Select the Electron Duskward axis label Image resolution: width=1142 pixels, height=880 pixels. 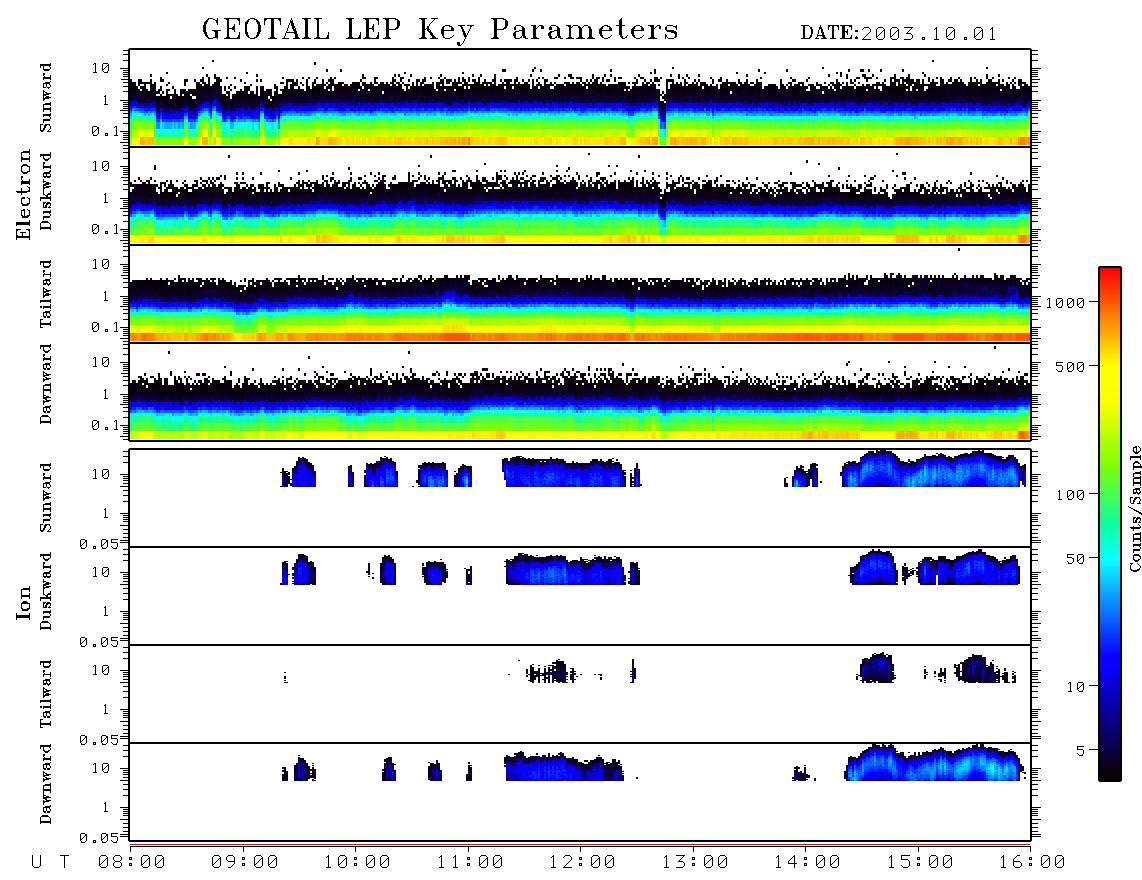click(x=46, y=191)
